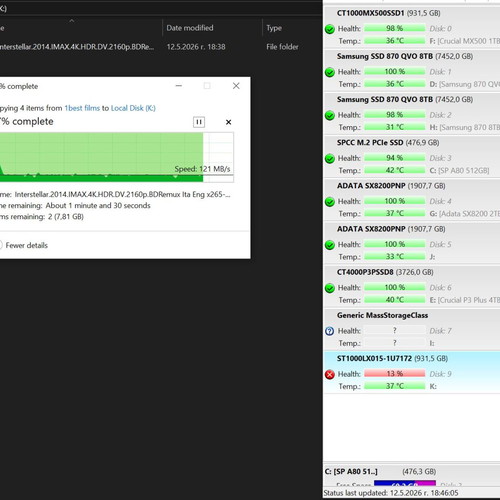Open the Local Disk (K:) destination link
The height and width of the screenshot is (500, 500).
click(x=133, y=108)
